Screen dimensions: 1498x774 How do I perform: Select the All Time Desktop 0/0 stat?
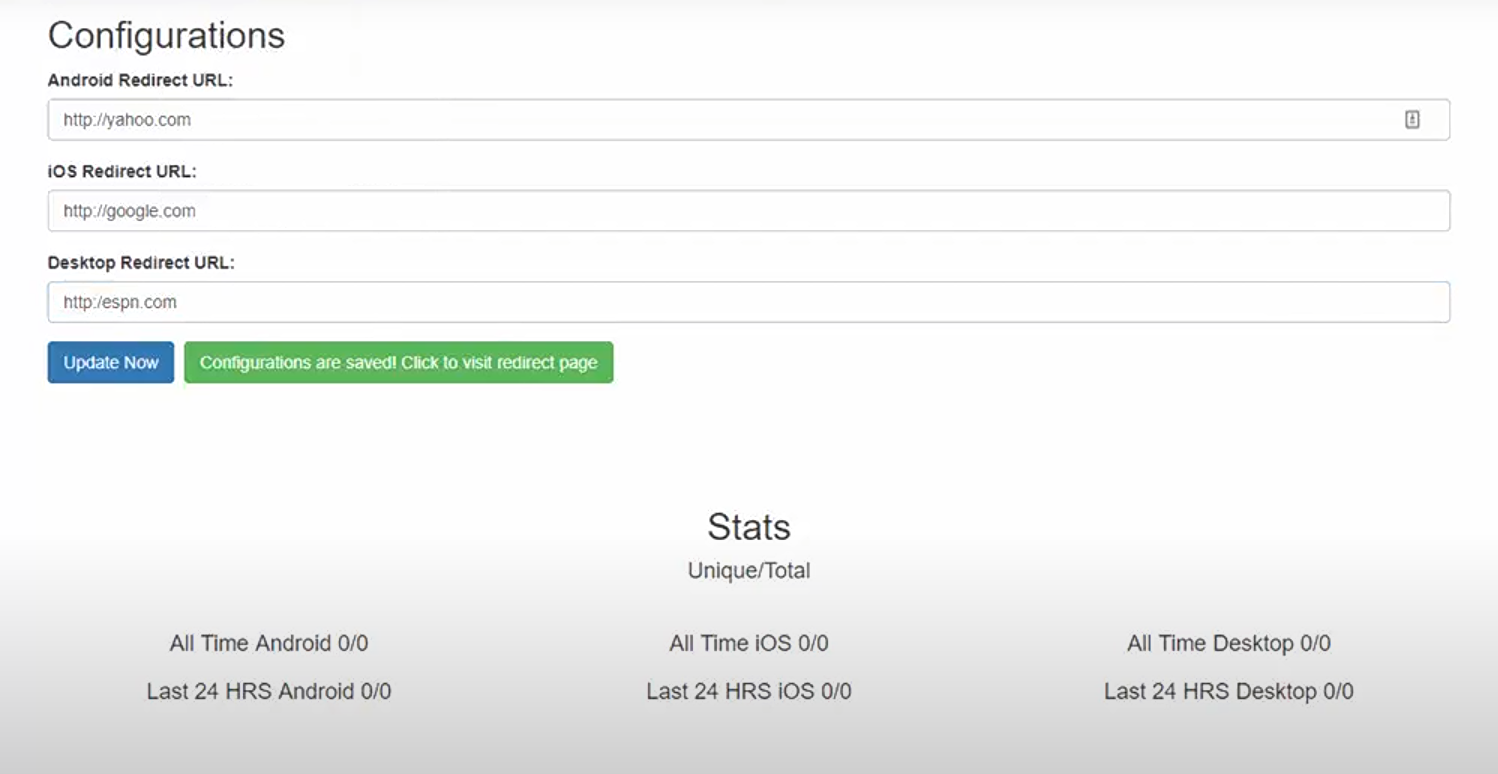click(x=1228, y=644)
